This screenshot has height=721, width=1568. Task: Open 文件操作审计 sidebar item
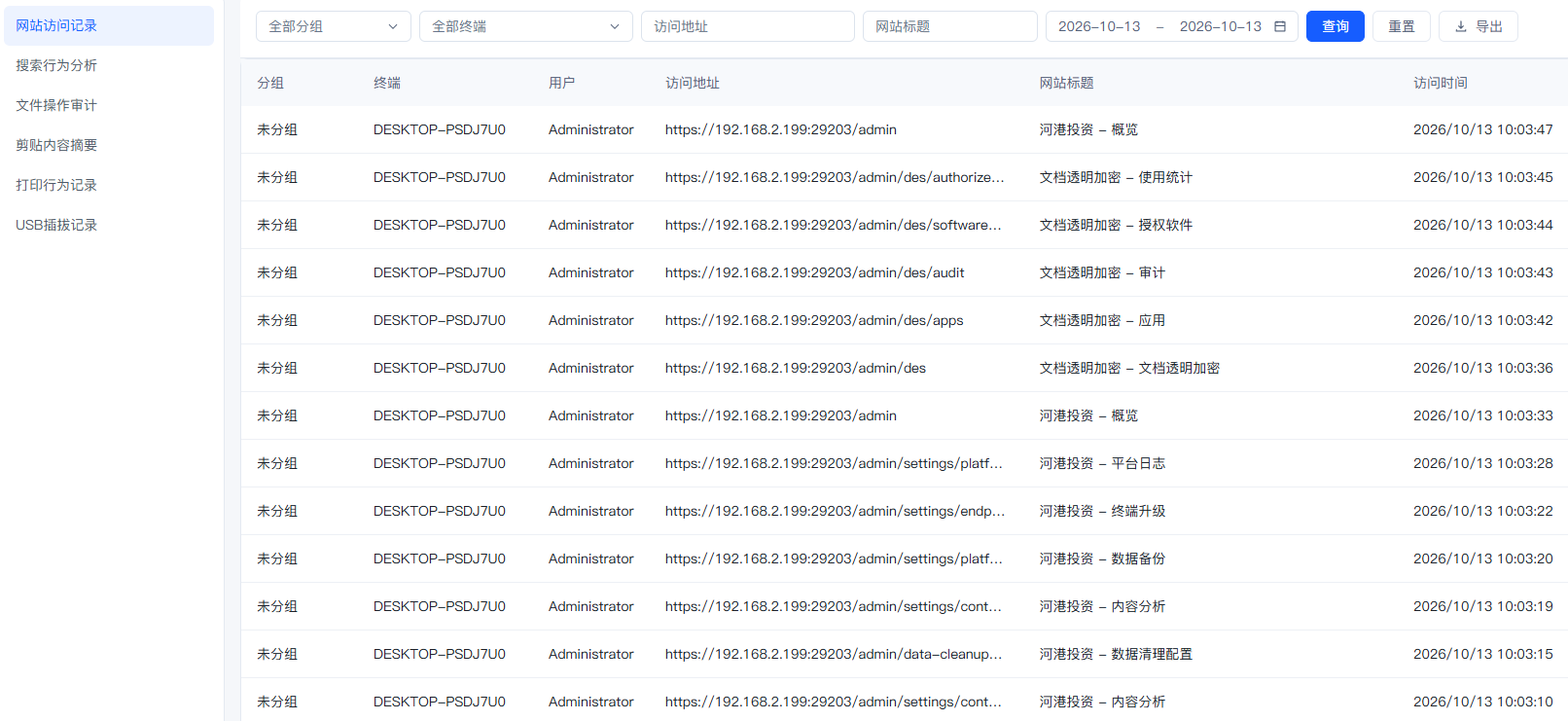(109, 105)
